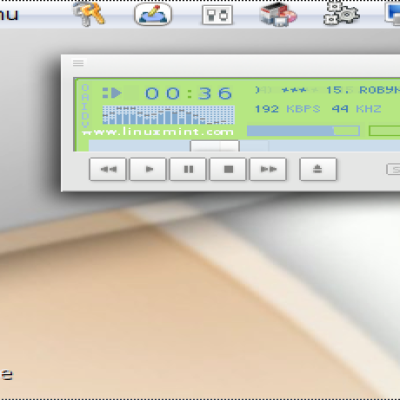Toggle the 'A' always-on-top letter
This screenshot has height=400, width=400.
[85, 97]
